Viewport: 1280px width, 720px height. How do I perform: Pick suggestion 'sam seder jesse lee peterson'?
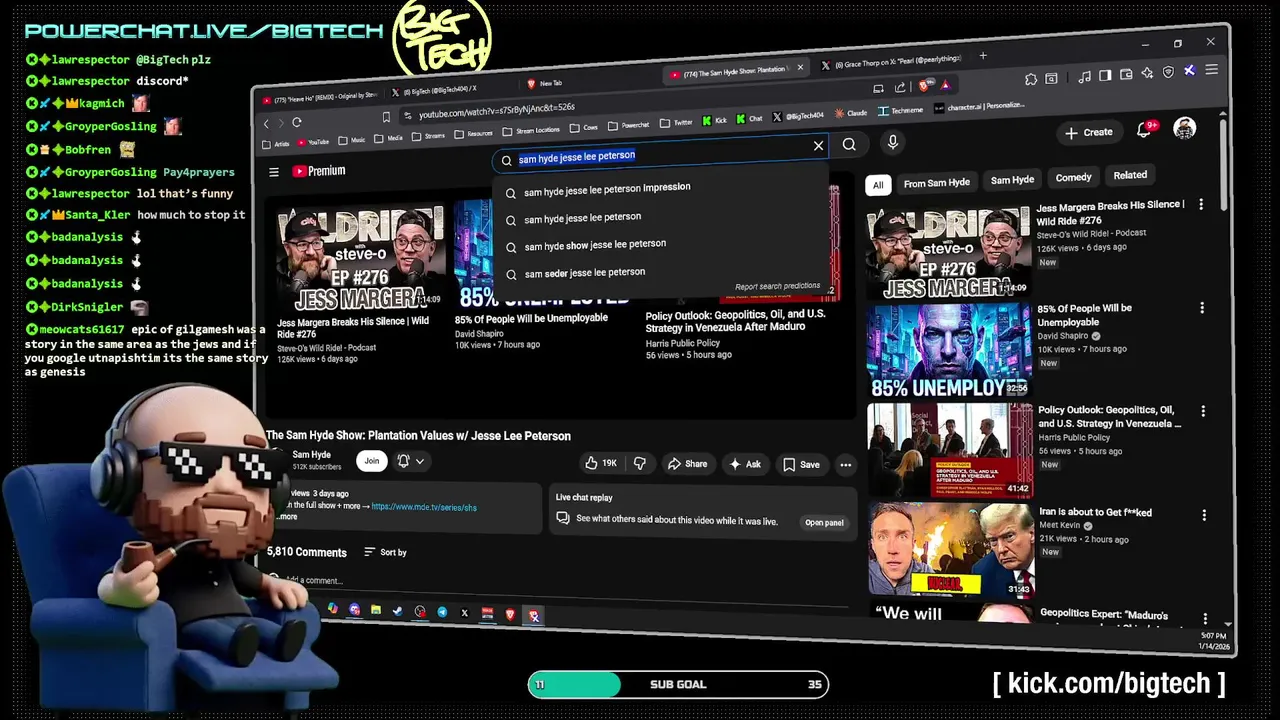point(585,273)
